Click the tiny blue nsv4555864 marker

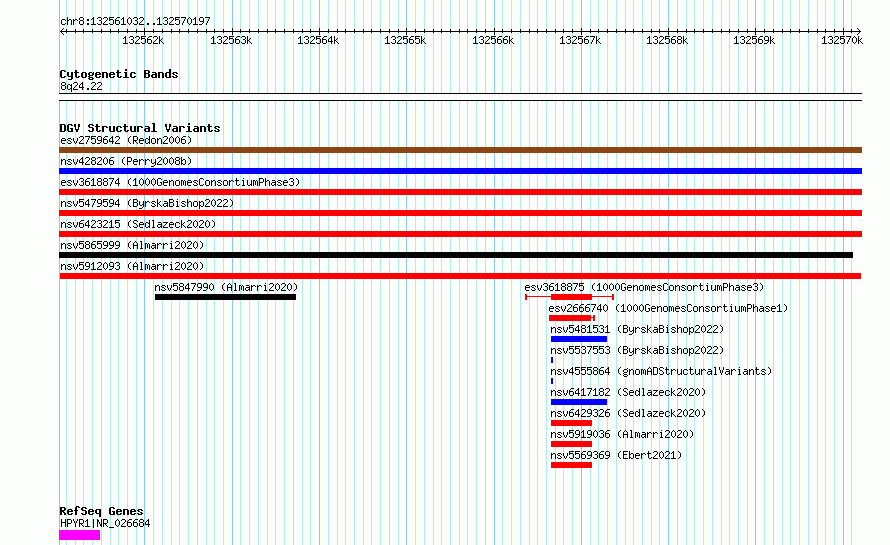pyautogui.click(x=552, y=381)
